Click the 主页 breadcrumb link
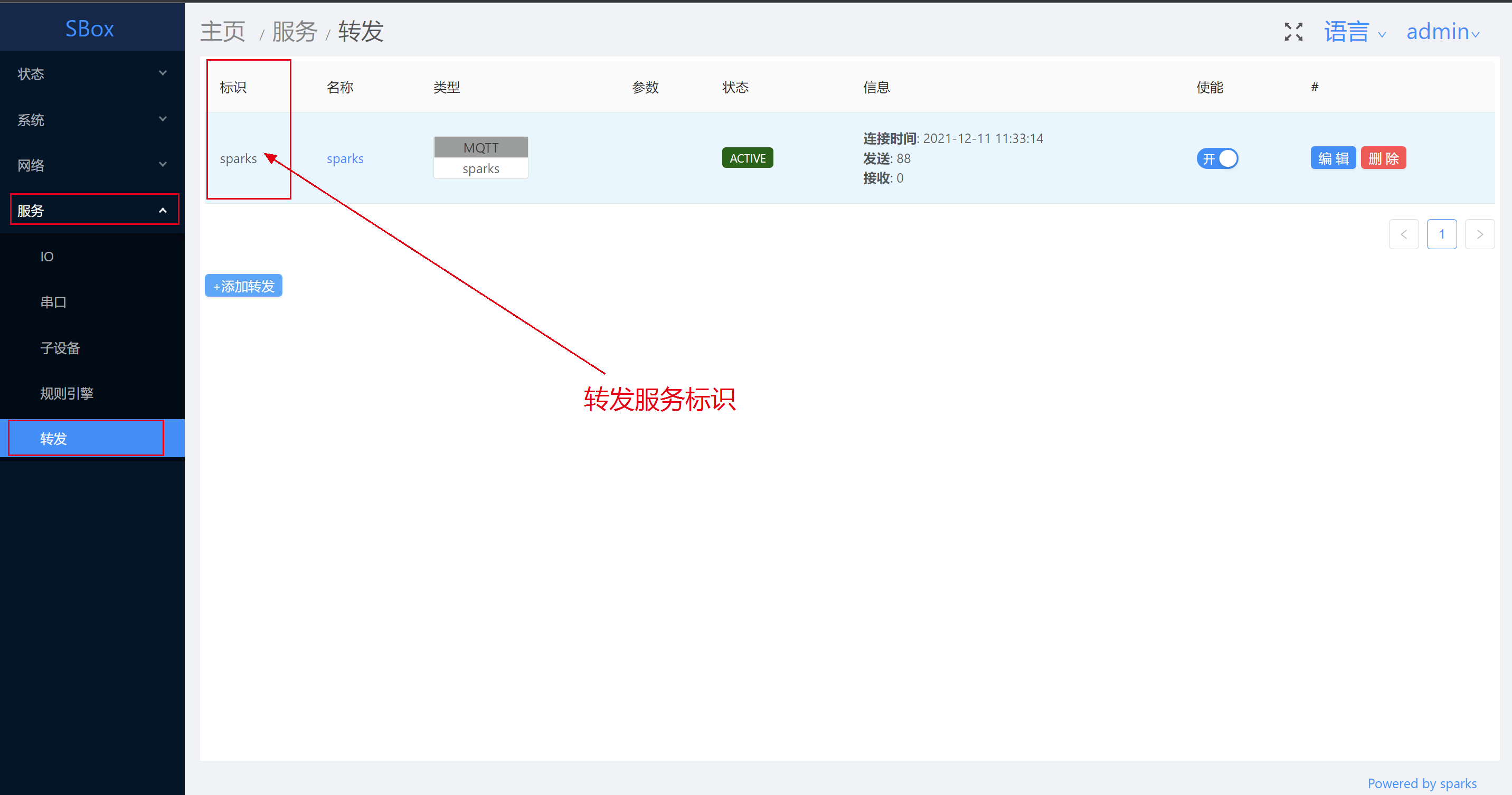Viewport: 1512px width, 795px height. tap(222, 32)
